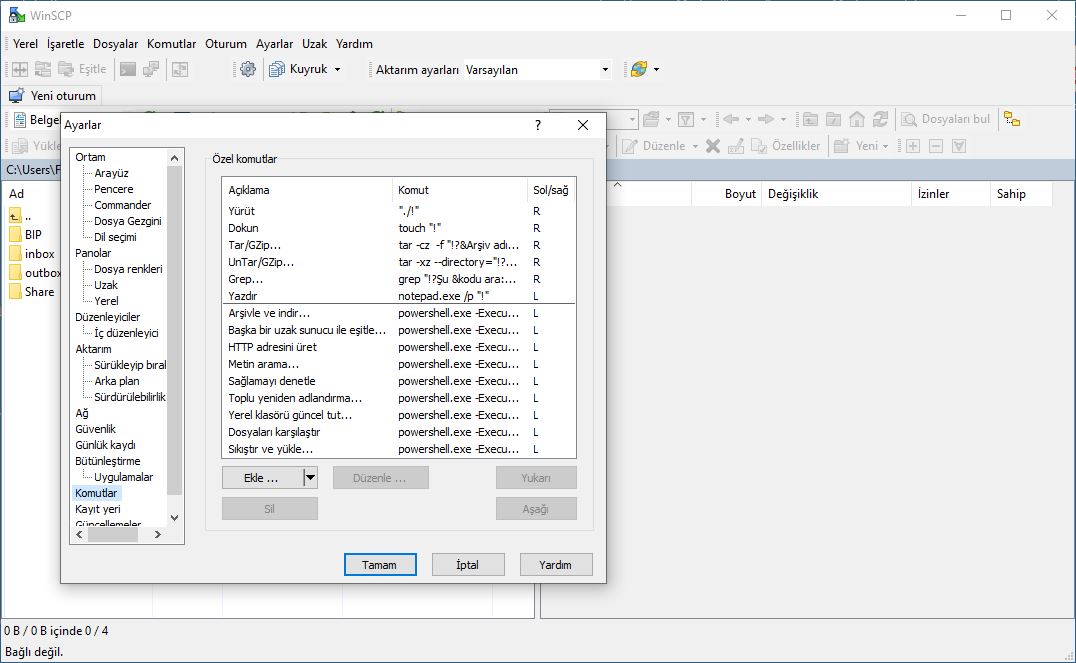Click the Eşitle synchronize toolbar icon
This screenshot has height=663, width=1076.
[x=66, y=69]
